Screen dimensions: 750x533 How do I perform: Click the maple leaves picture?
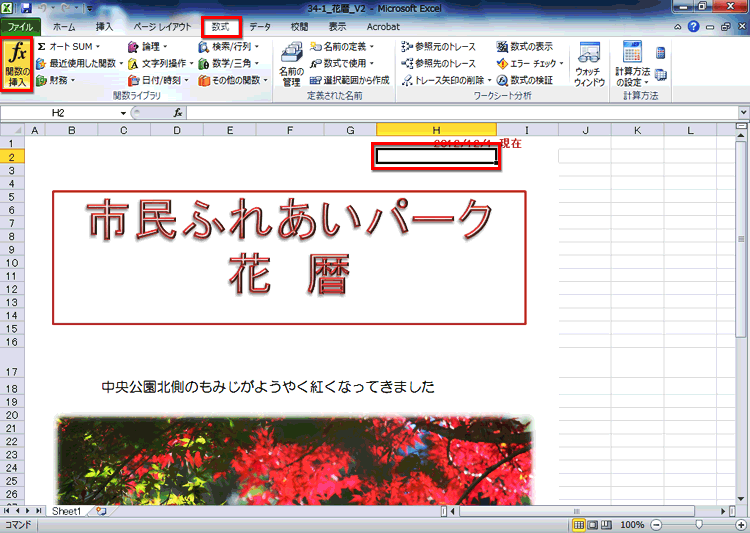click(x=294, y=460)
